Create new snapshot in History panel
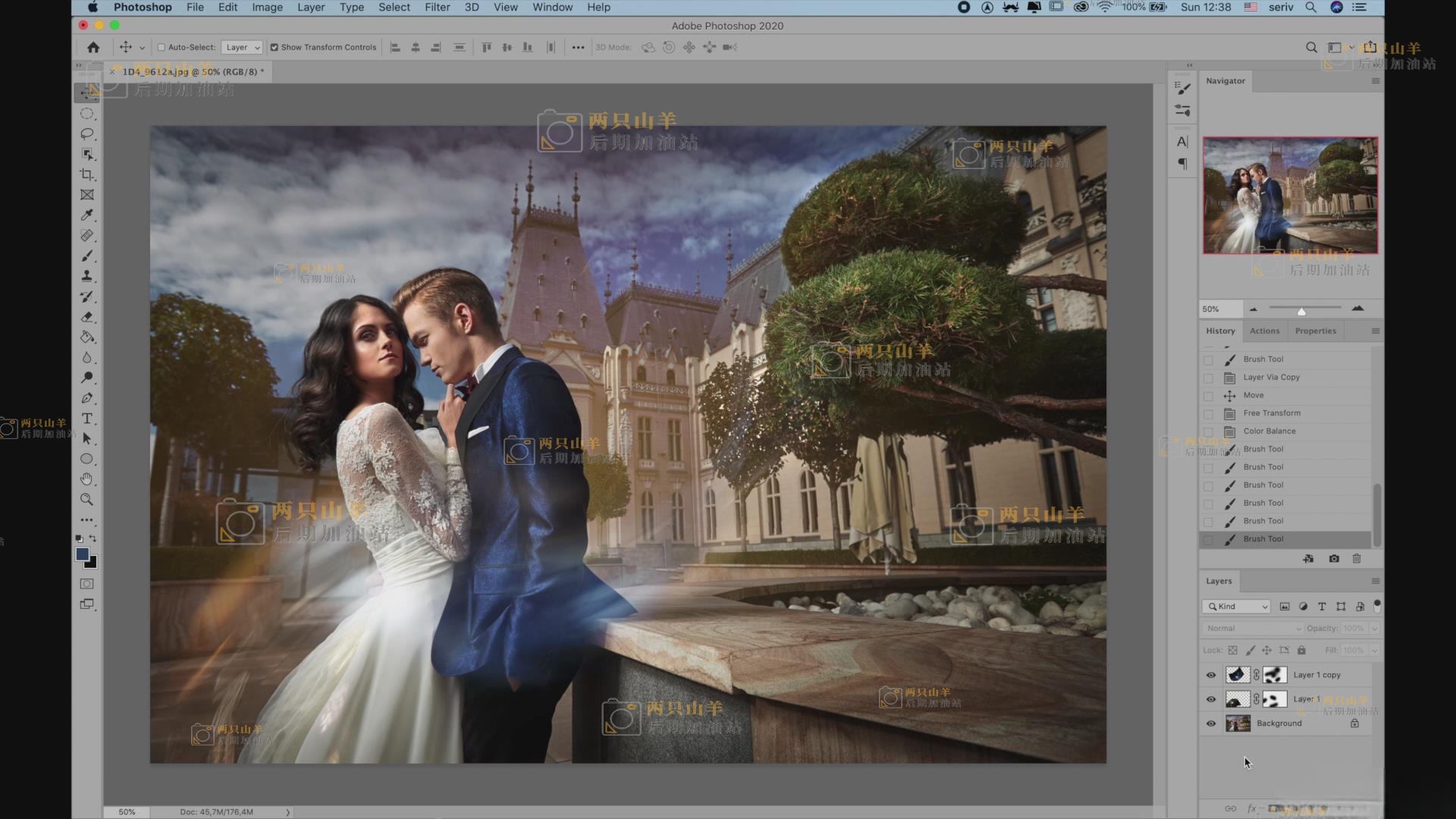The height and width of the screenshot is (819, 1456). [1334, 559]
